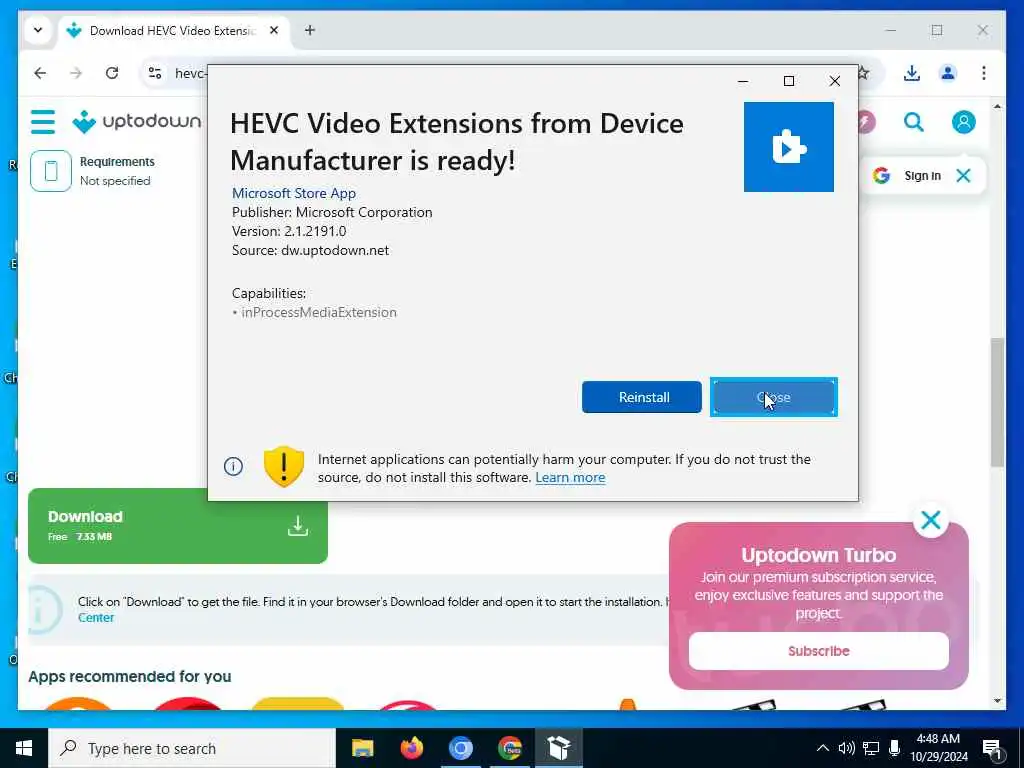Click the microphone tray icon

click(895, 748)
